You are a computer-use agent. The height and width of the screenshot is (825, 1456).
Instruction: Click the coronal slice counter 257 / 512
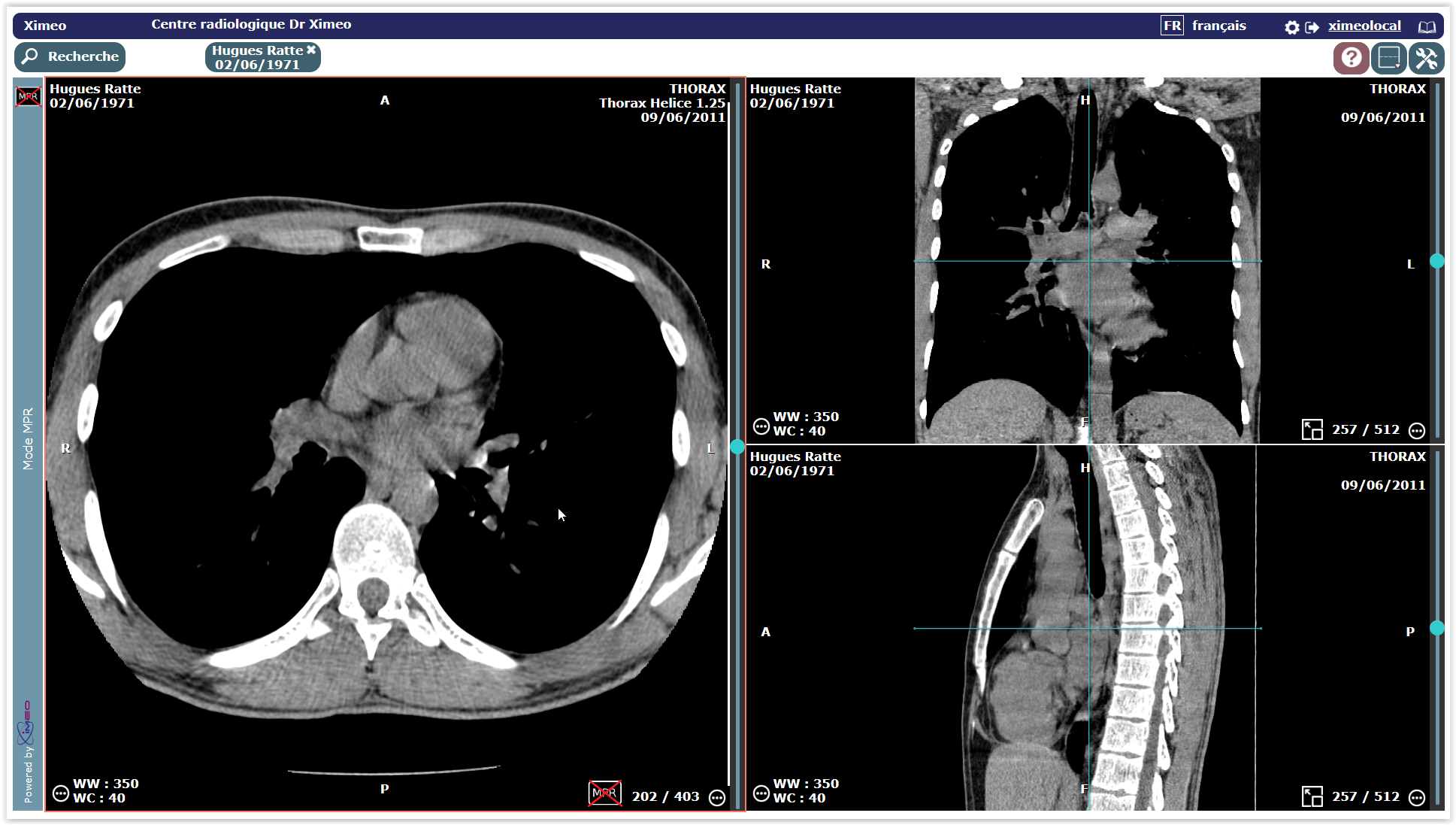(x=1366, y=429)
